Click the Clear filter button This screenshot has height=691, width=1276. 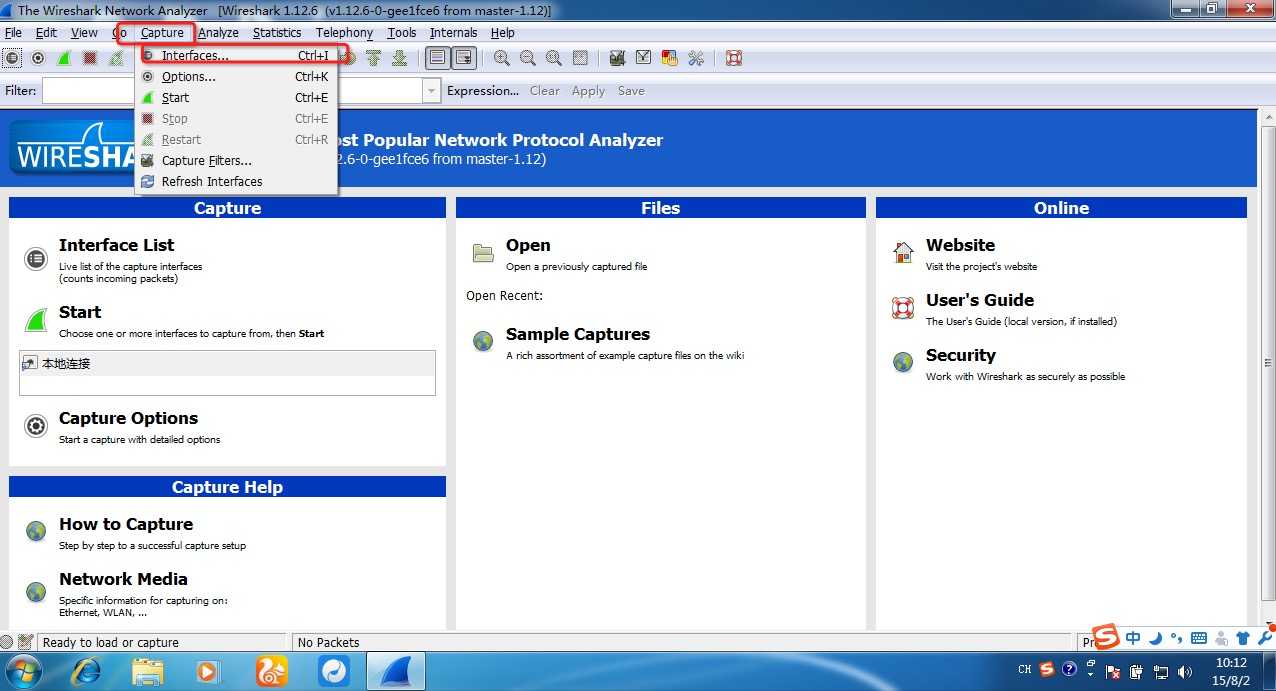(x=545, y=91)
